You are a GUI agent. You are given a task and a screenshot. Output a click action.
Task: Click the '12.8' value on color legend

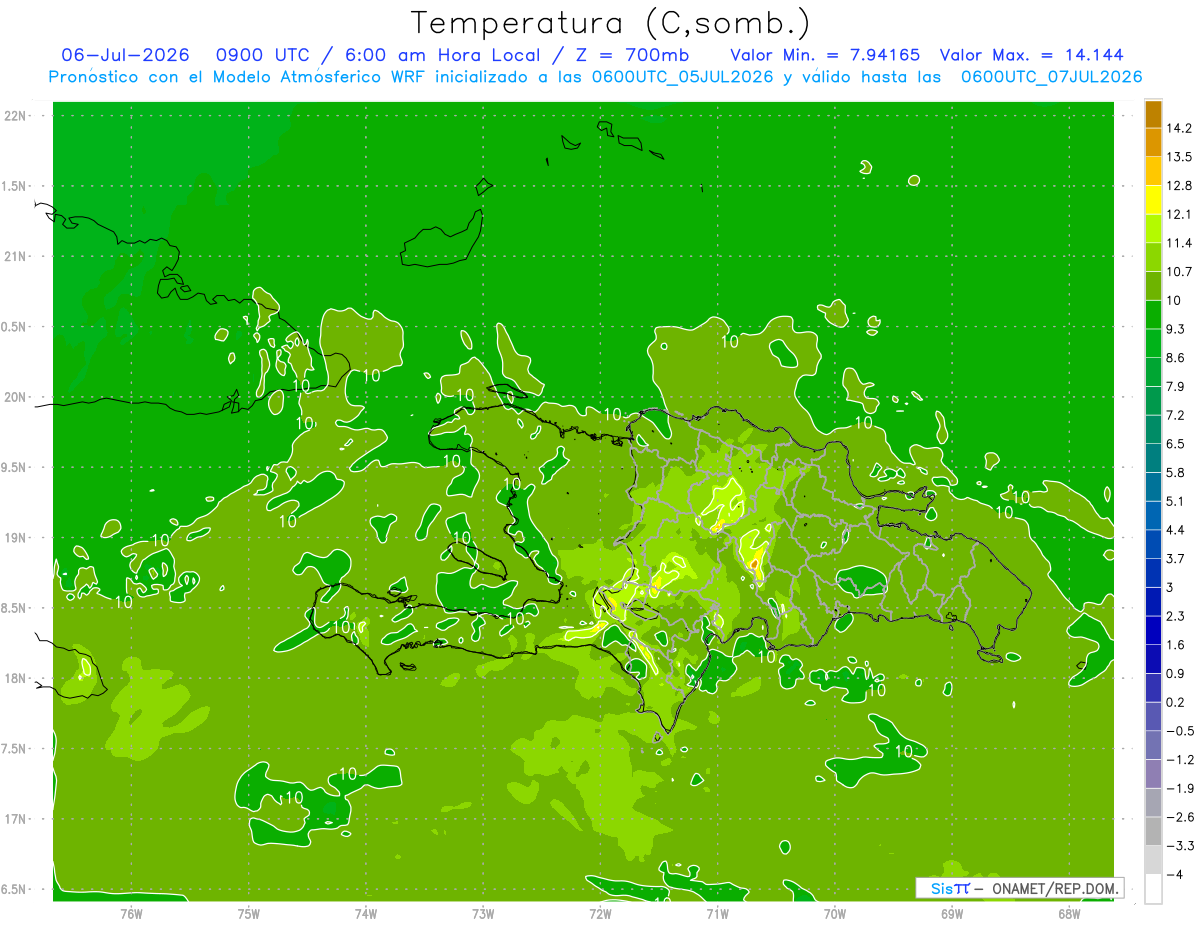point(1179,186)
